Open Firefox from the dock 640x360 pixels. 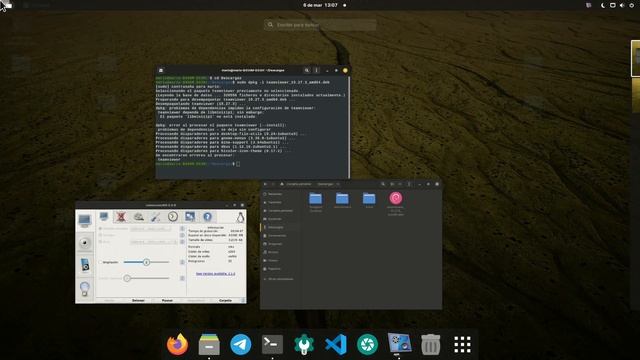tap(178, 344)
